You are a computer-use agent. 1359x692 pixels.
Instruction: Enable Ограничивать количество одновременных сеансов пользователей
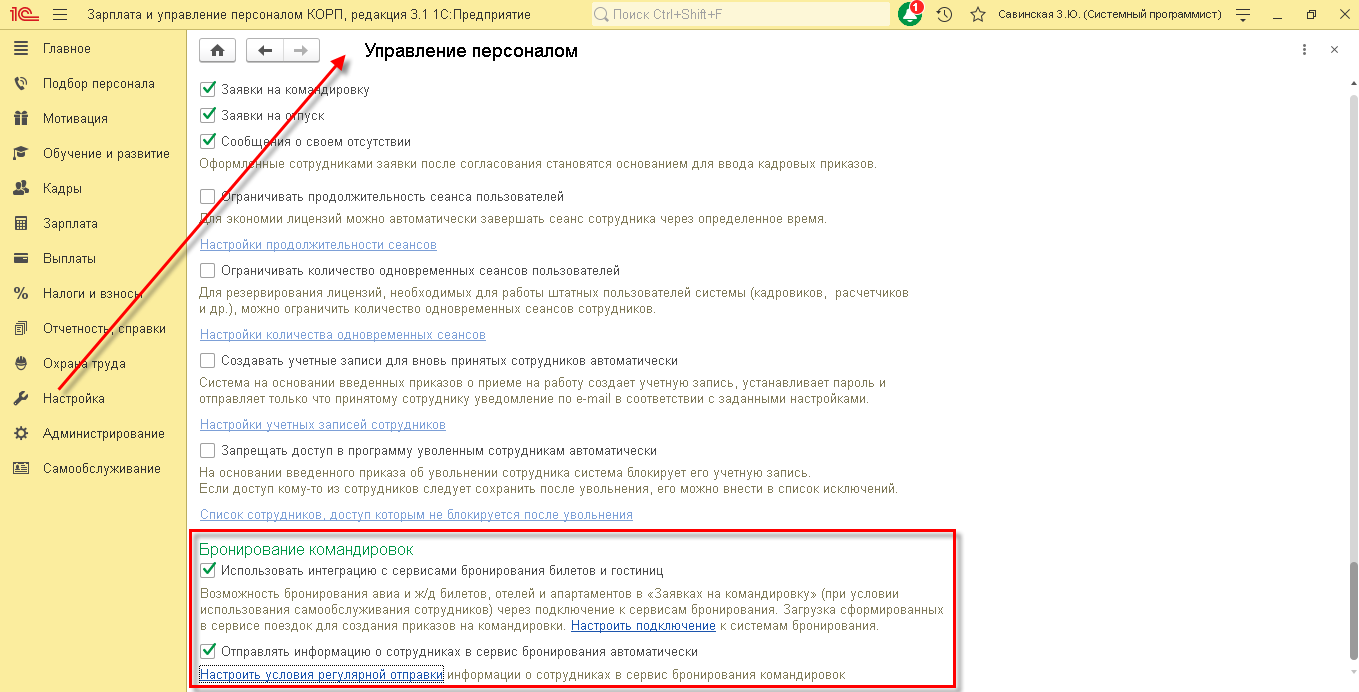pyautogui.click(x=208, y=271)
